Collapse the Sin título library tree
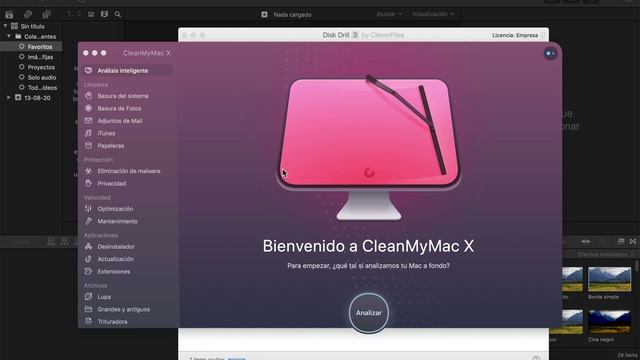 coord(5,26)
